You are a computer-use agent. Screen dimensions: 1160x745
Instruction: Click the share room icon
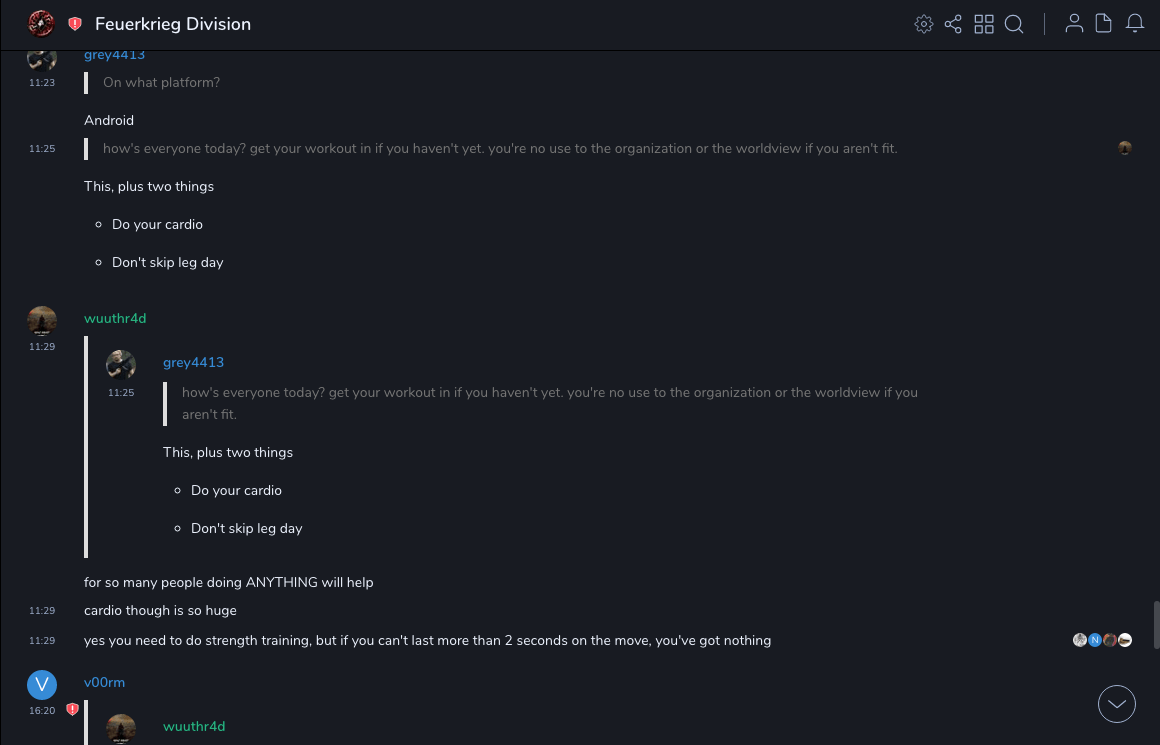click(953, 24)
